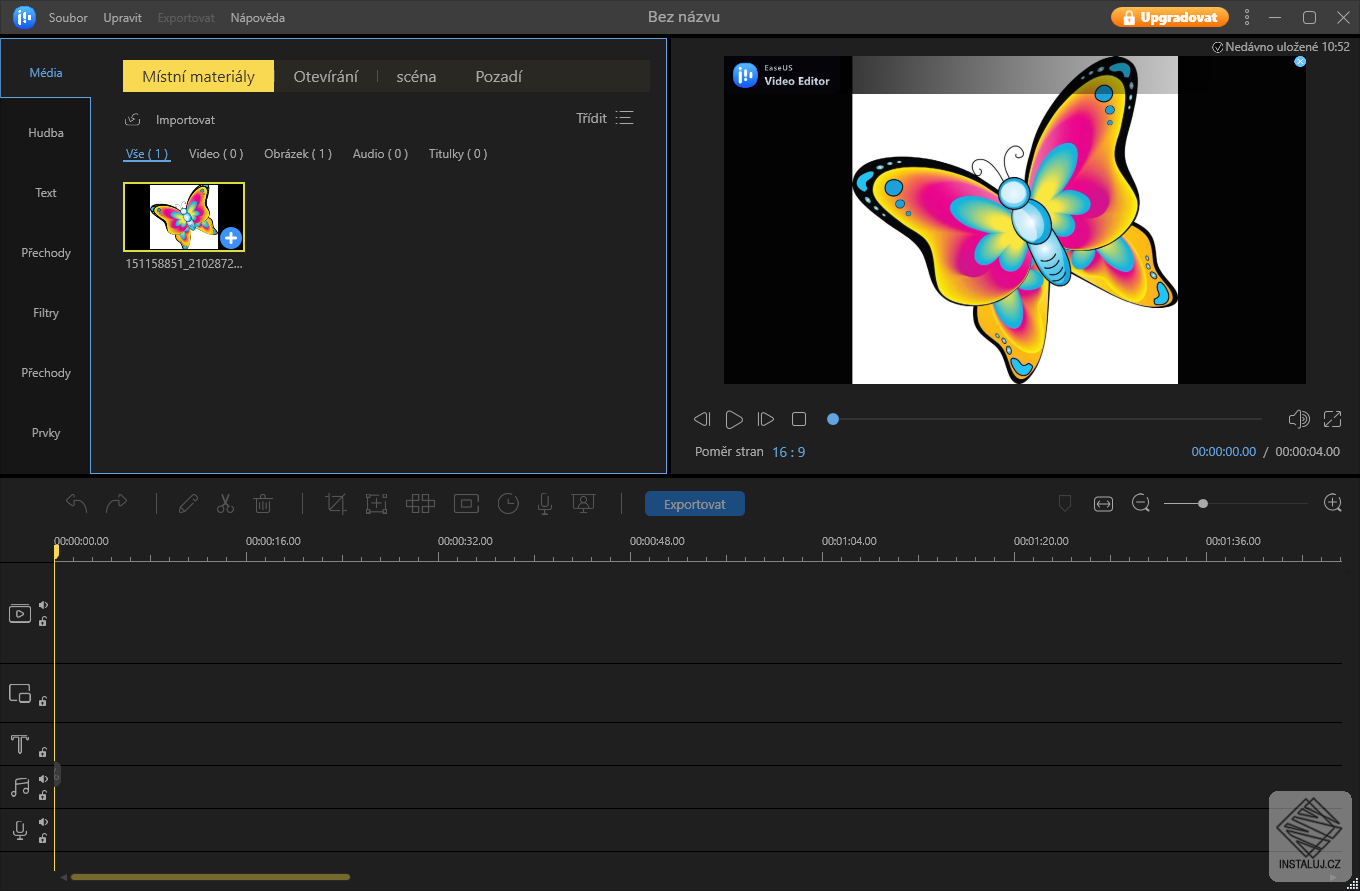Viewport: 1360px width, 891px height.
Task: Open the Speed/duration tool
Action: tap(508, 503)
